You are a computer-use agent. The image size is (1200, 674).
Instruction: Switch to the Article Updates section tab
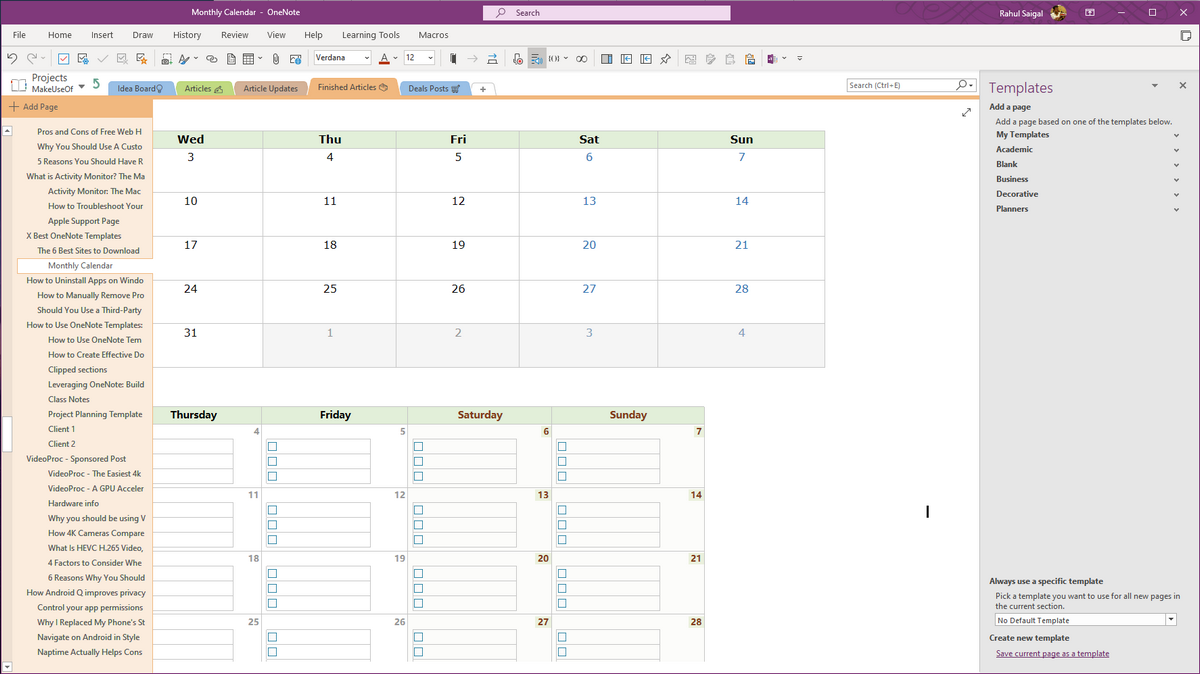click(x=270, y=88)
